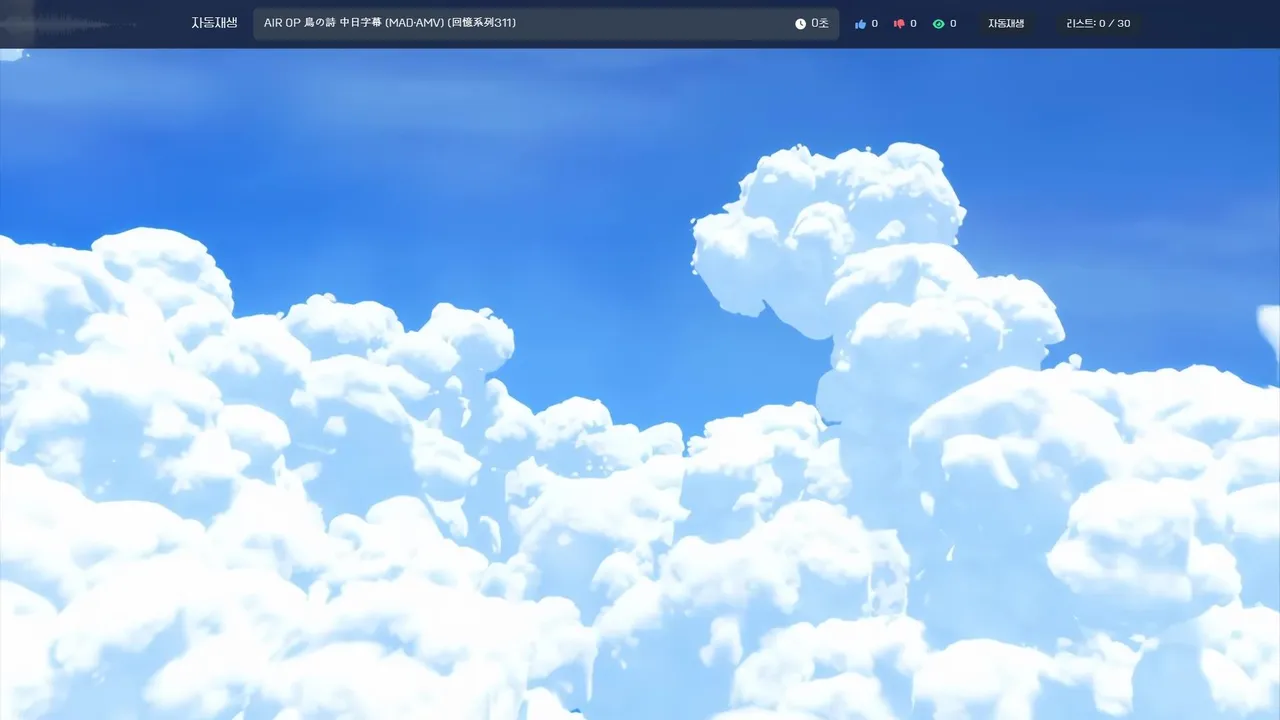Toggle the 자동재생 button beside the views count
1280x720 pixels.
point(1006,24)
